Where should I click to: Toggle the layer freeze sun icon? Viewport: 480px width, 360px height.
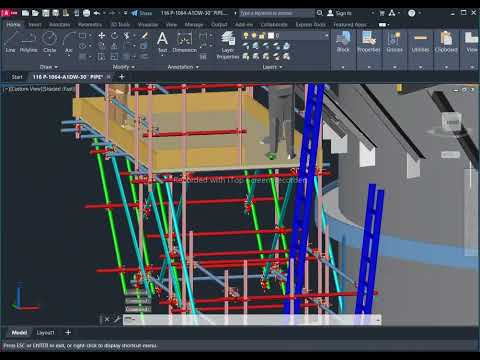[254, 35]
